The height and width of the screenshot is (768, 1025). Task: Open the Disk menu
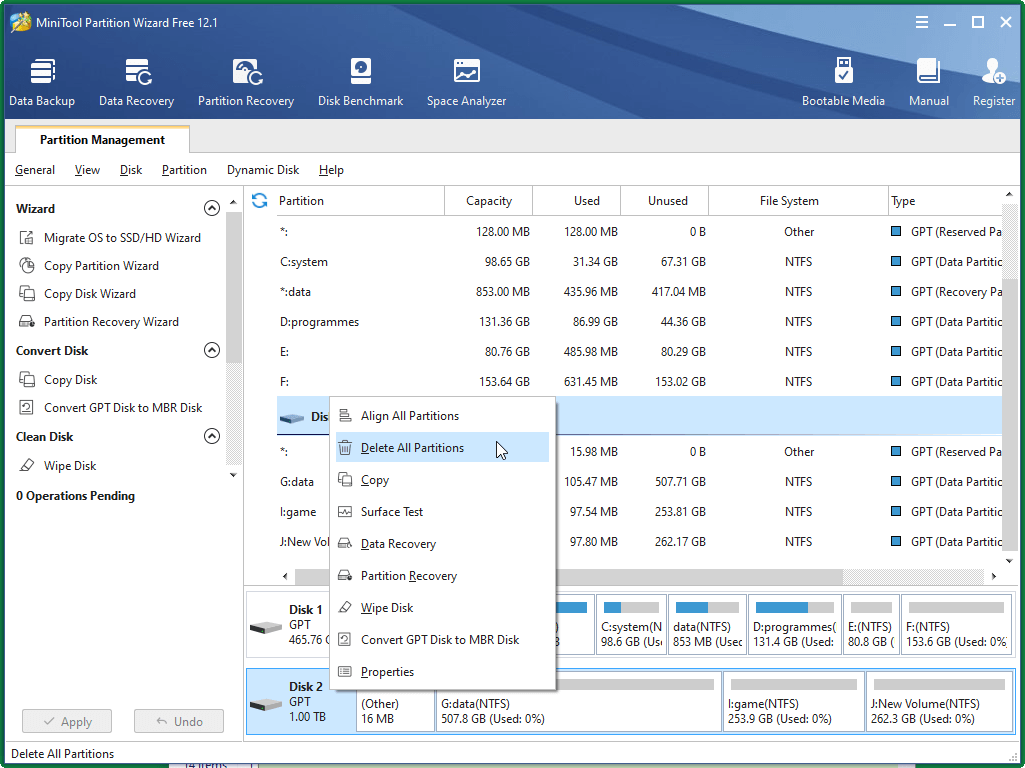(131, 170)
